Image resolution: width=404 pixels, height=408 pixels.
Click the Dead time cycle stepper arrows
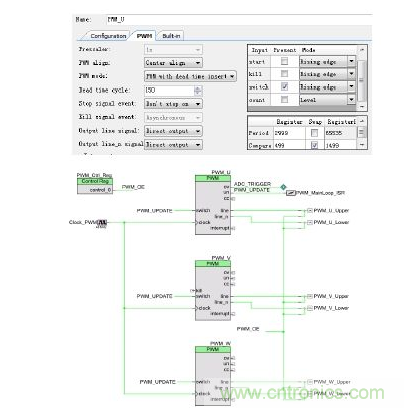[198, 90]
